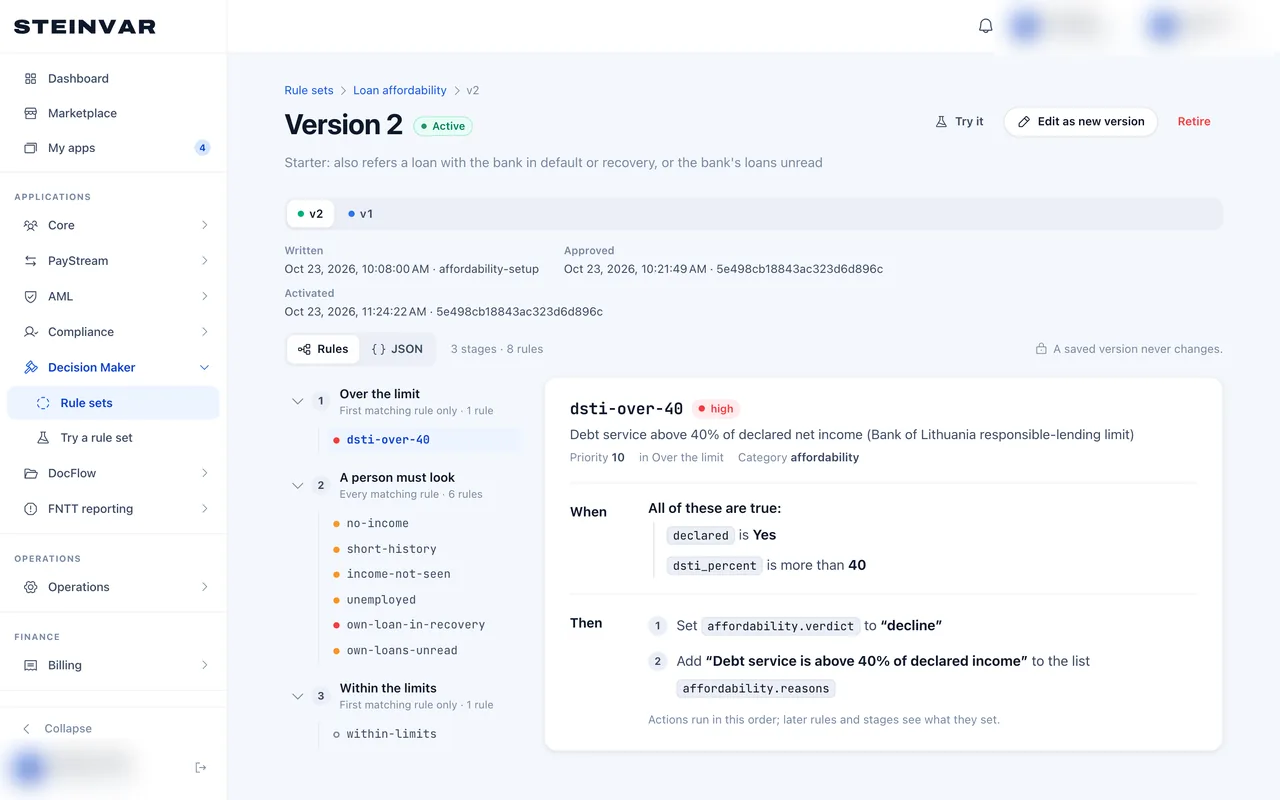The image size is (1280, 800).
Task: Expand the Core submenu chevron
Action: 204,225
